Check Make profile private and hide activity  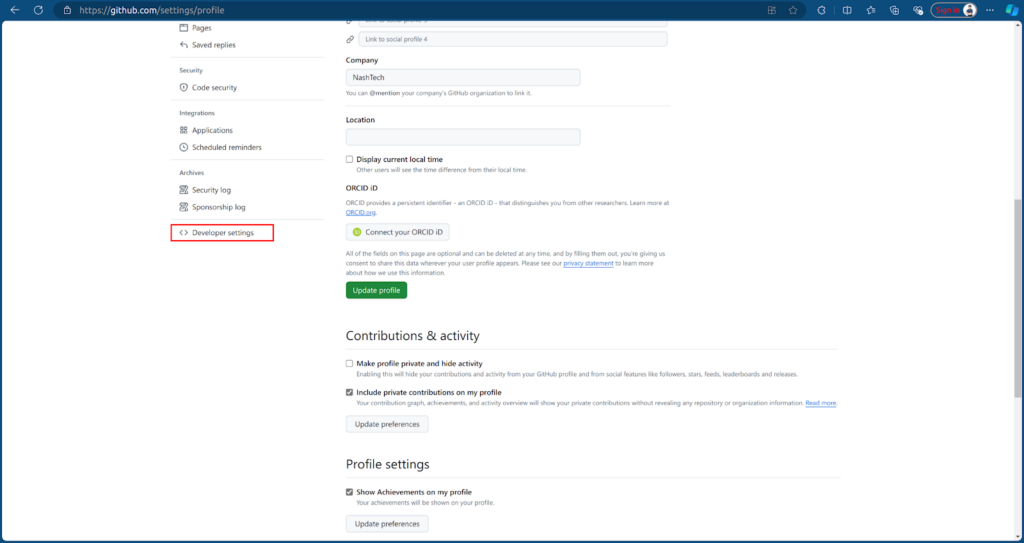pyautogui.click(x=350, y=363)
